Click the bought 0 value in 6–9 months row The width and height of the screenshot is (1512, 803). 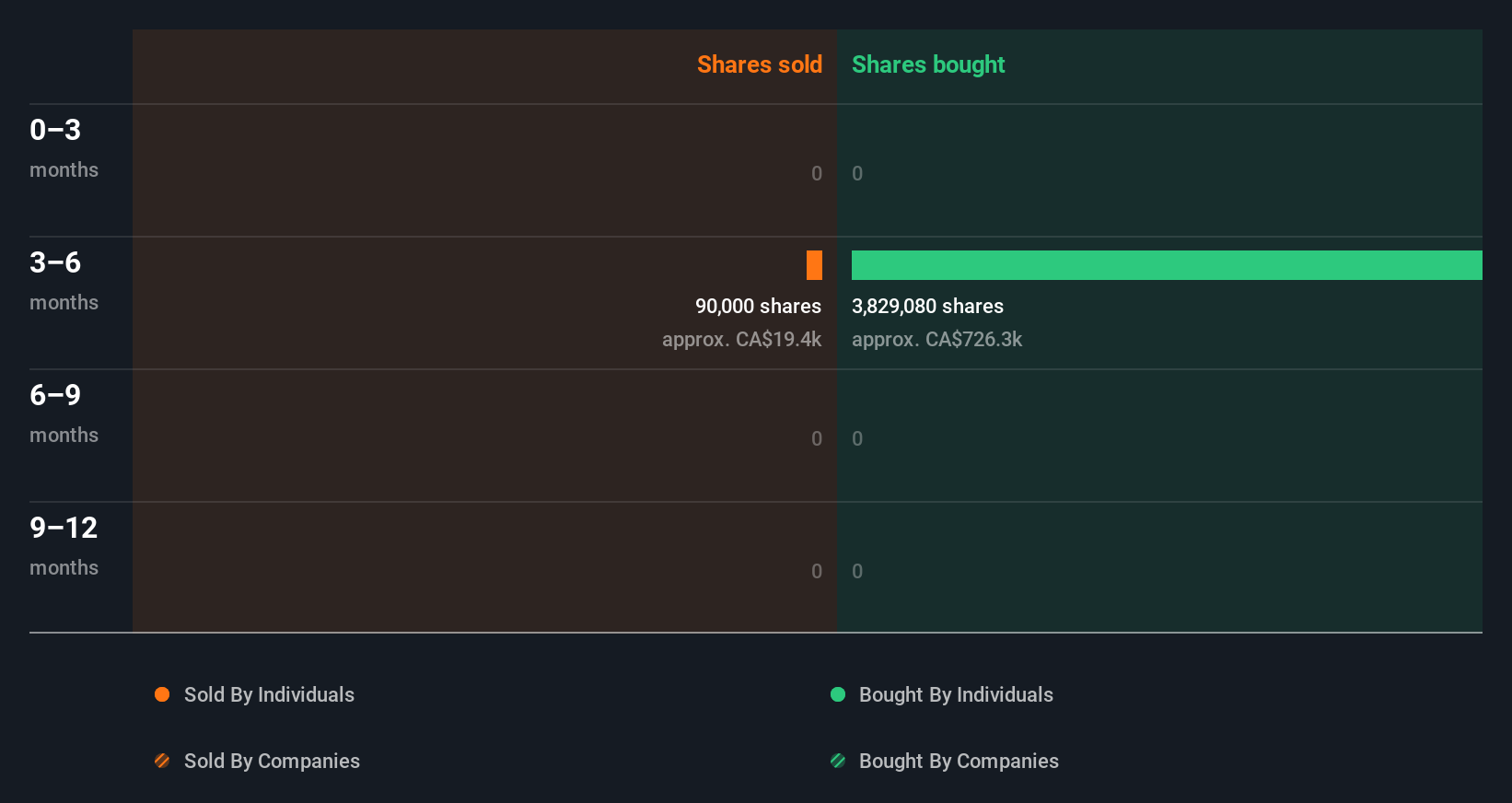coord(857,438)
